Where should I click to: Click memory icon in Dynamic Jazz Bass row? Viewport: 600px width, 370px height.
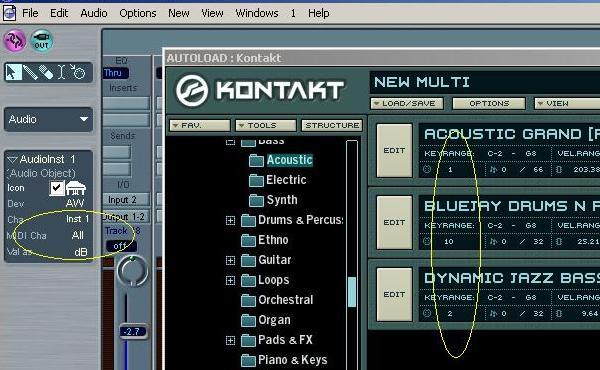[559, 313]
